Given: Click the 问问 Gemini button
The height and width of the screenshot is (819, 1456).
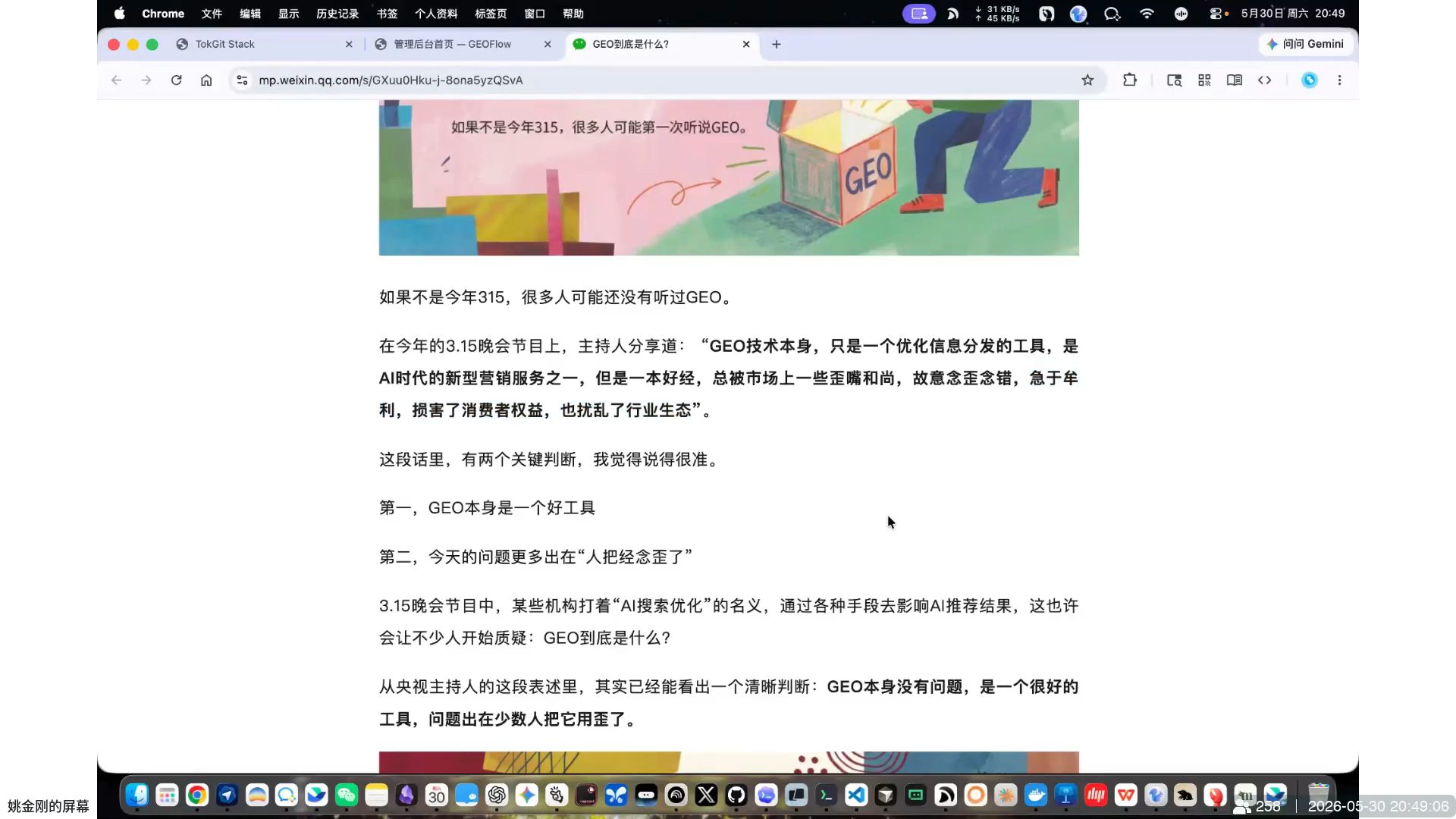Looking at the screenshot, I should 1305,44.
